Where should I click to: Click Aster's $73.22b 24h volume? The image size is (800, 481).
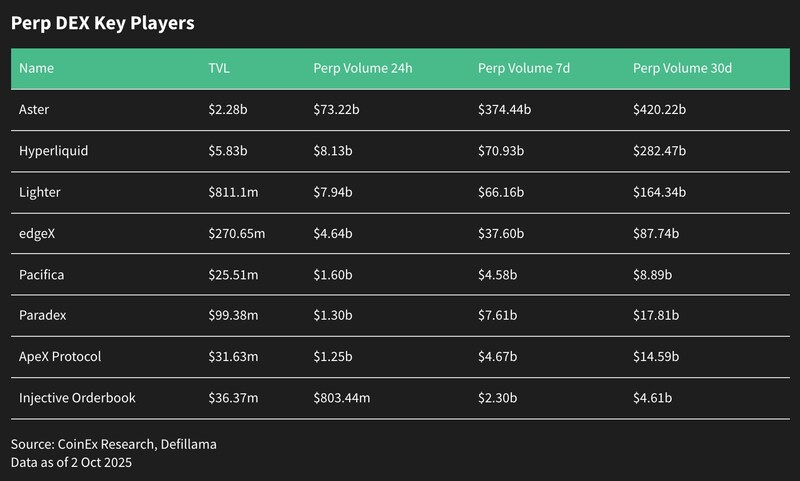pos(339,109)
